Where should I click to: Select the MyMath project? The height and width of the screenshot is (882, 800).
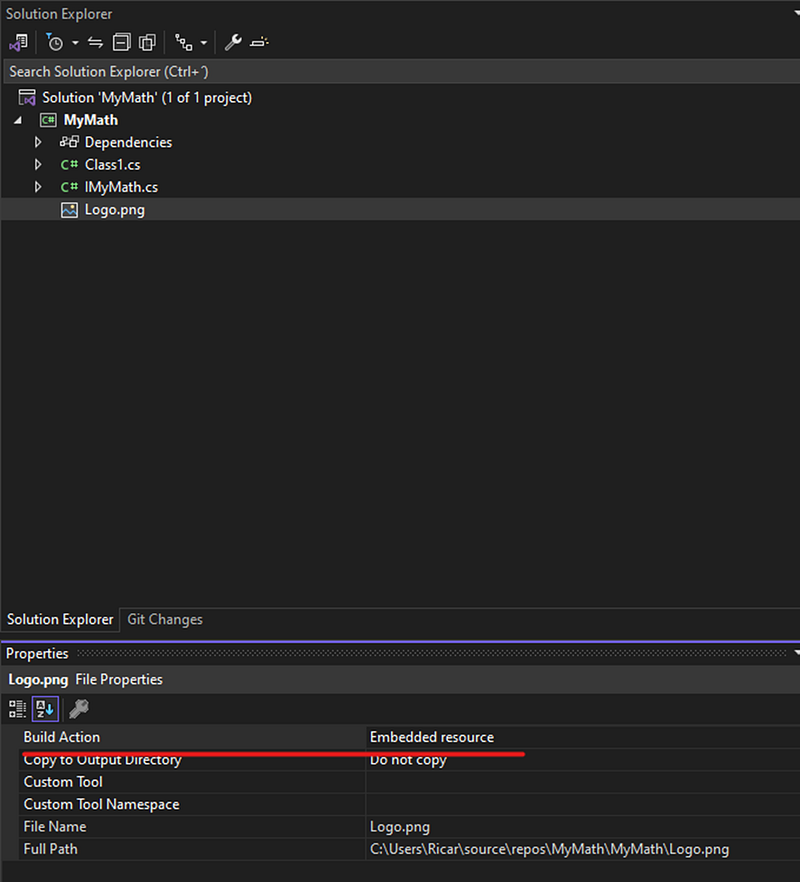coord(91,120)
